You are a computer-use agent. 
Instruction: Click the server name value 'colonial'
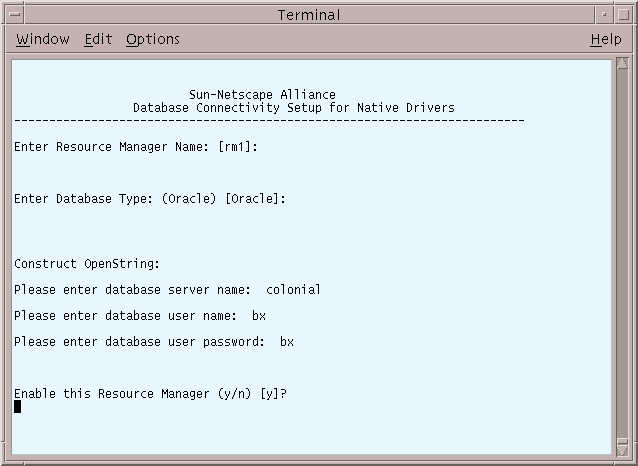click(x=293, y=290)
